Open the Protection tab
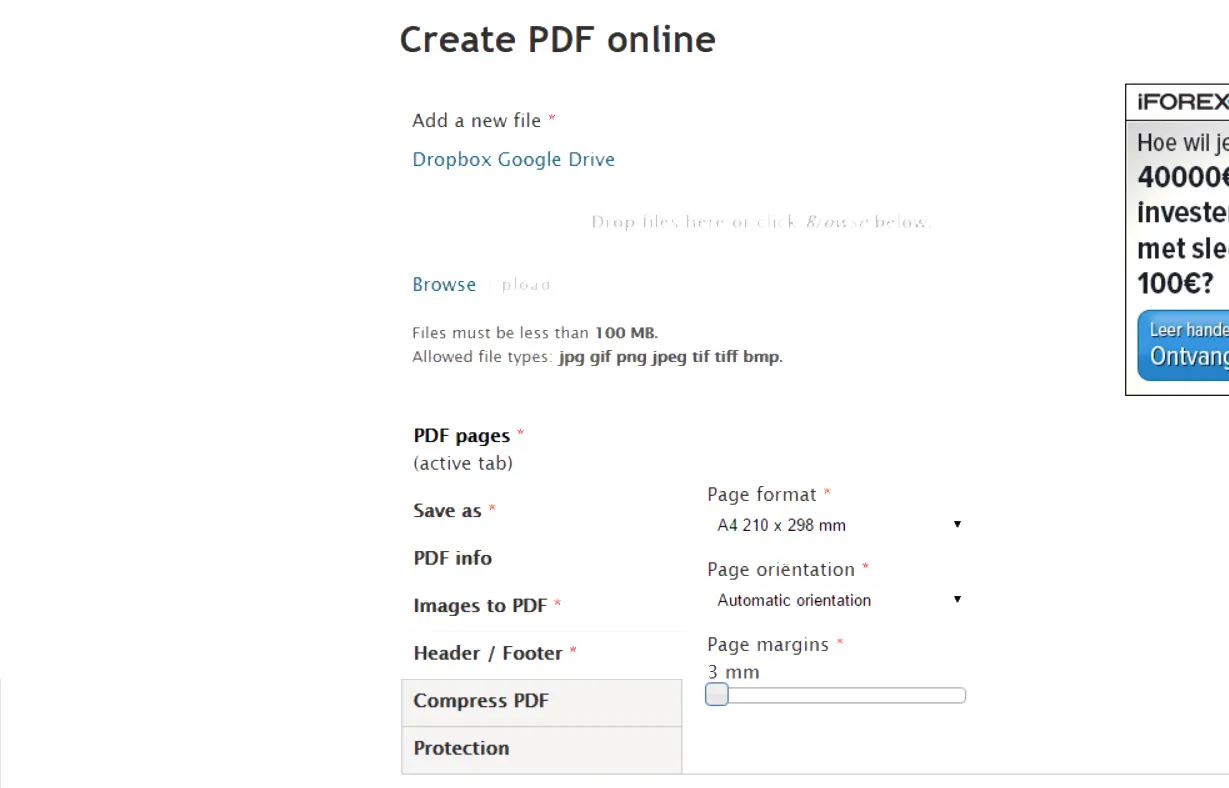The height and width of the screenshot is (788, 1229). (x=461, y=748)
